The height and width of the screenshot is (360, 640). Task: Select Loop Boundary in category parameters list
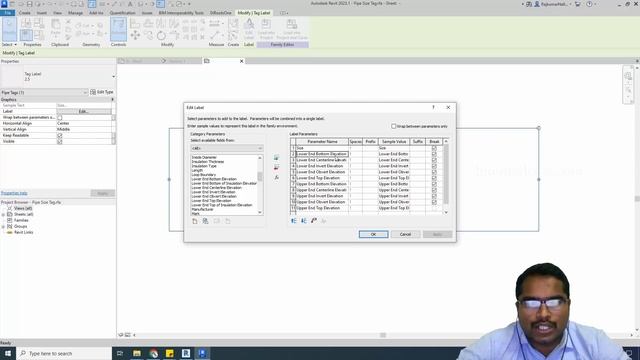204,175
